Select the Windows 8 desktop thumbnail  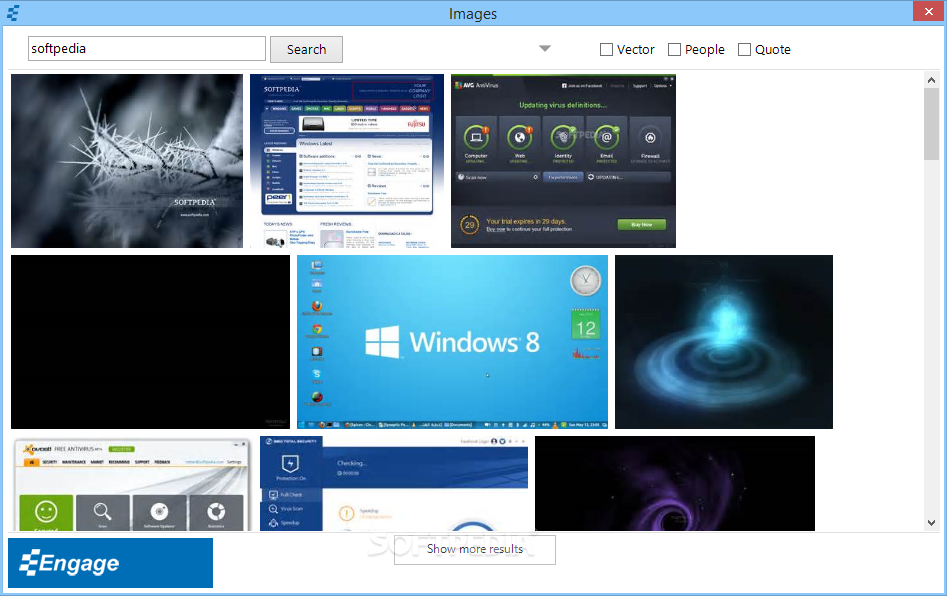tap(452, 342)
